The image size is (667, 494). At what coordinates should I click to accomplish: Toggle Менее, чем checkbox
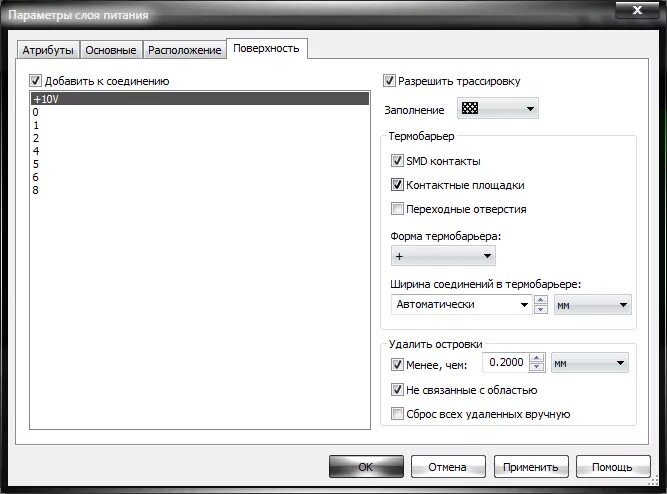[397, 365]
